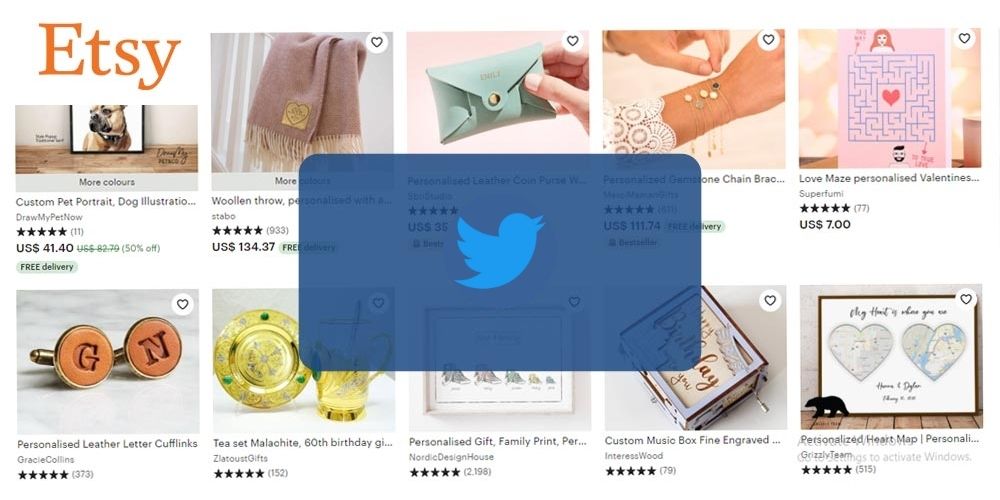The height and width of the screenshot is (500, 1000).
Task: Click the Etsy logo
Action: click(109, 55)
